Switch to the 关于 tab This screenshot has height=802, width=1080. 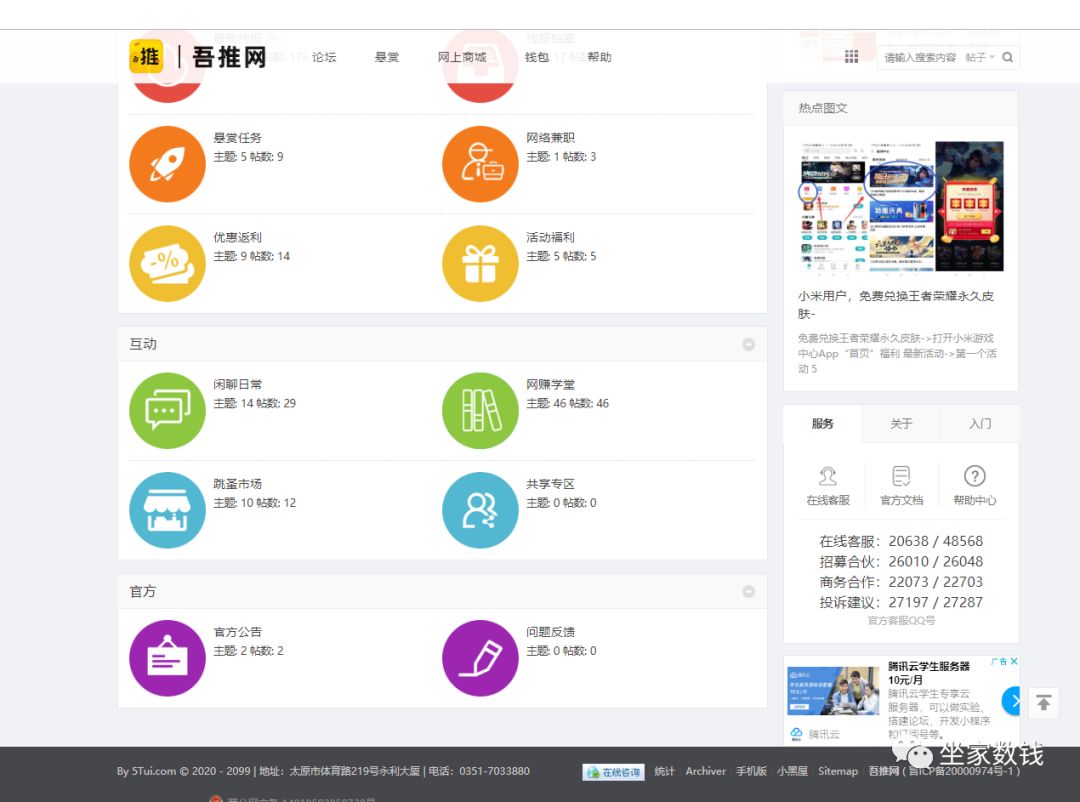[901, 424]
